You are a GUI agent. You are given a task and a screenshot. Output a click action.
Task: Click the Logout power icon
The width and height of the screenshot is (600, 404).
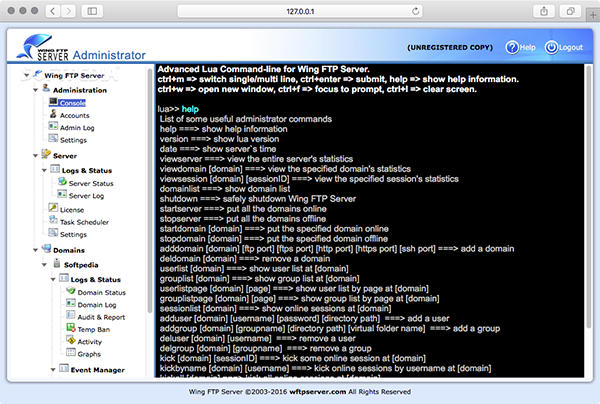551,47
